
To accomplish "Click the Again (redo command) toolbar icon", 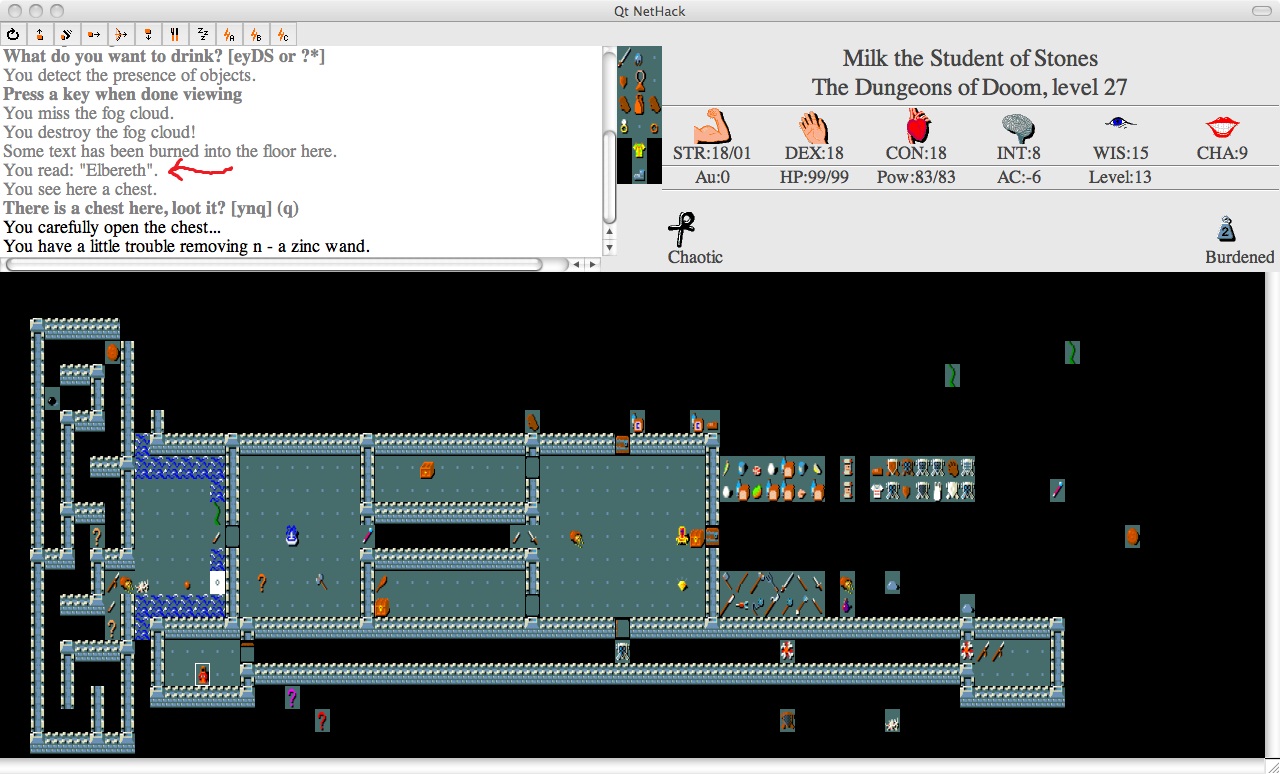I will (15, 34).
